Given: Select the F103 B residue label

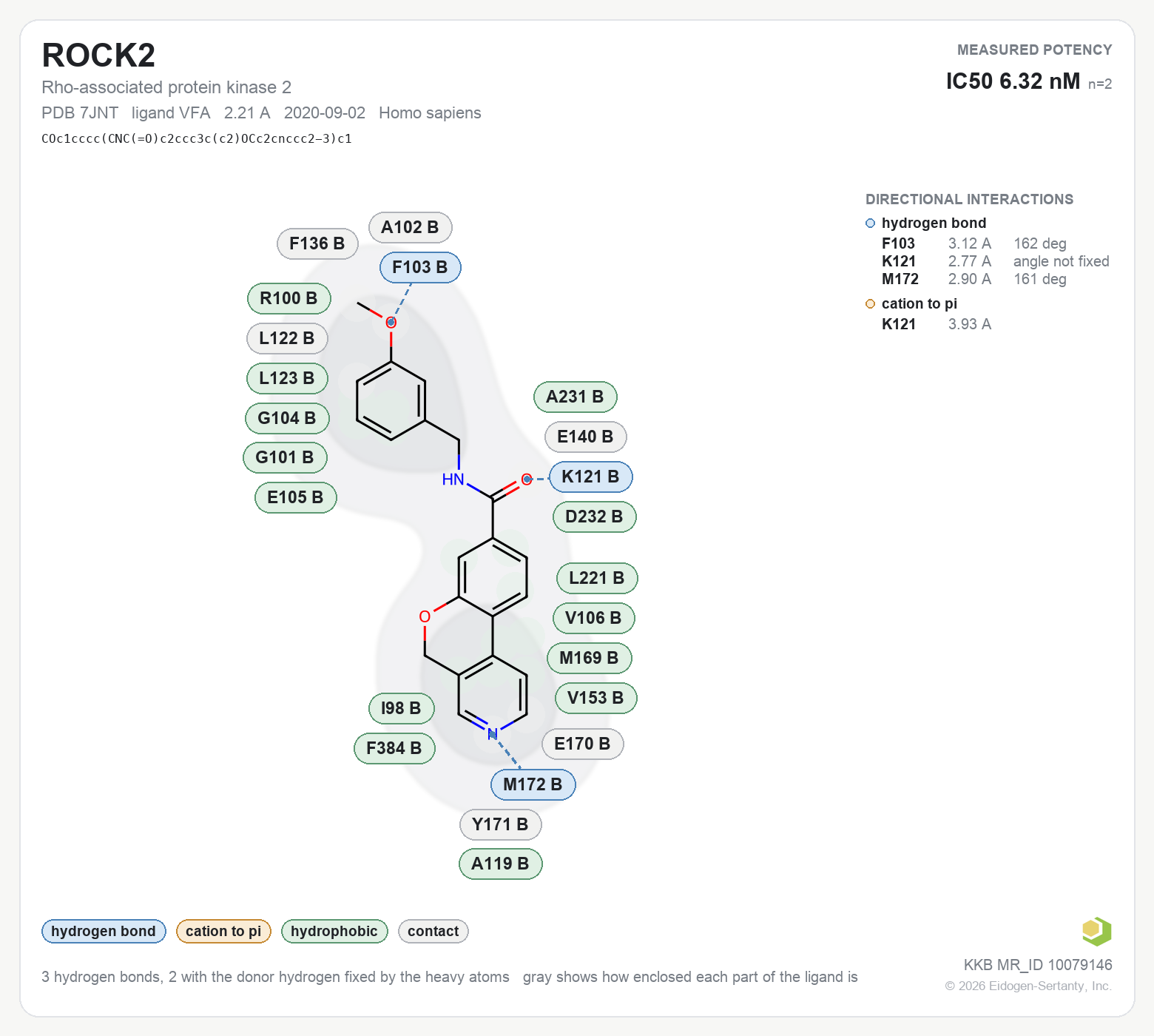Looking at the screenshot, I should click(420, 267).
